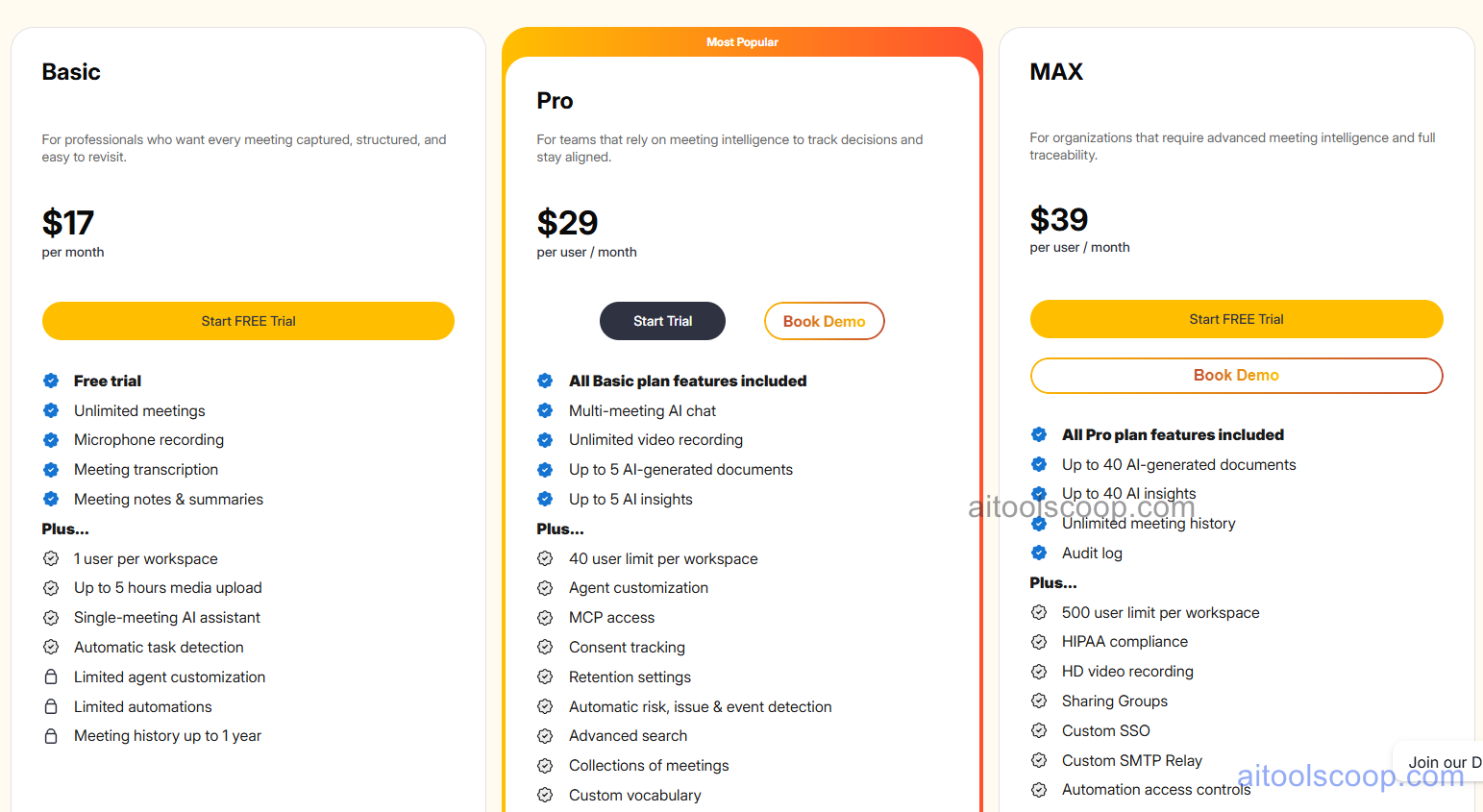Start the FREE trial on the Basic plan
The height and width of the screenshot is (812, 1483).
pos(248,320)
